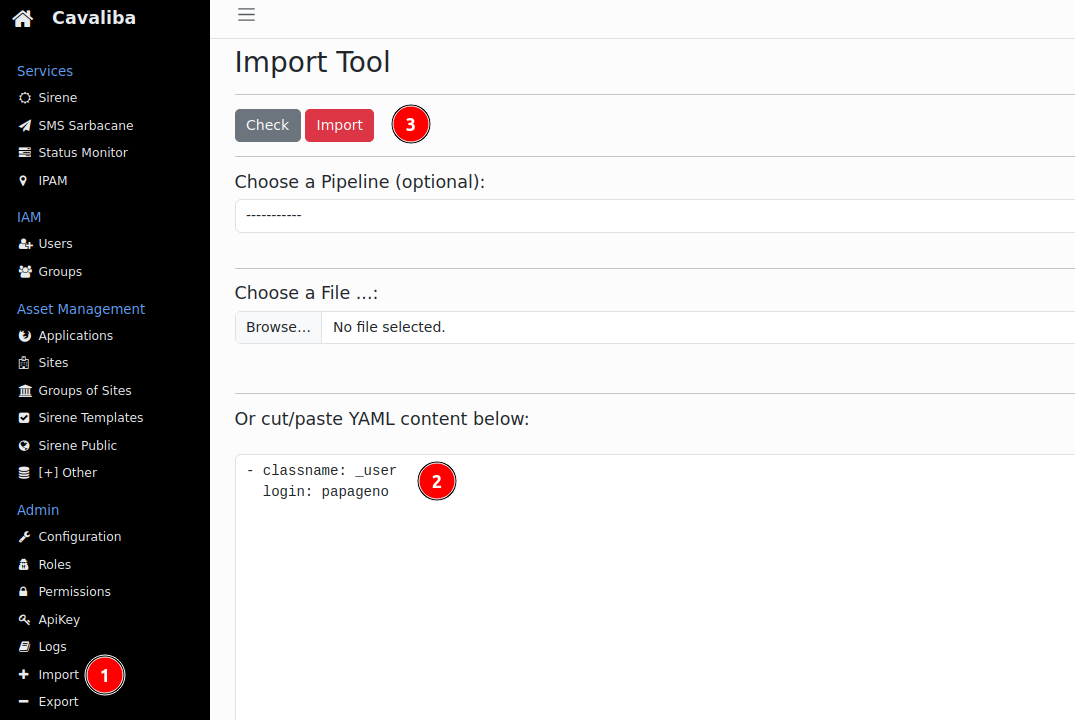Viewport: 1075px width, 720px height.
Task: Open the Groups of Sites link
Action: [x=85, y=390]
